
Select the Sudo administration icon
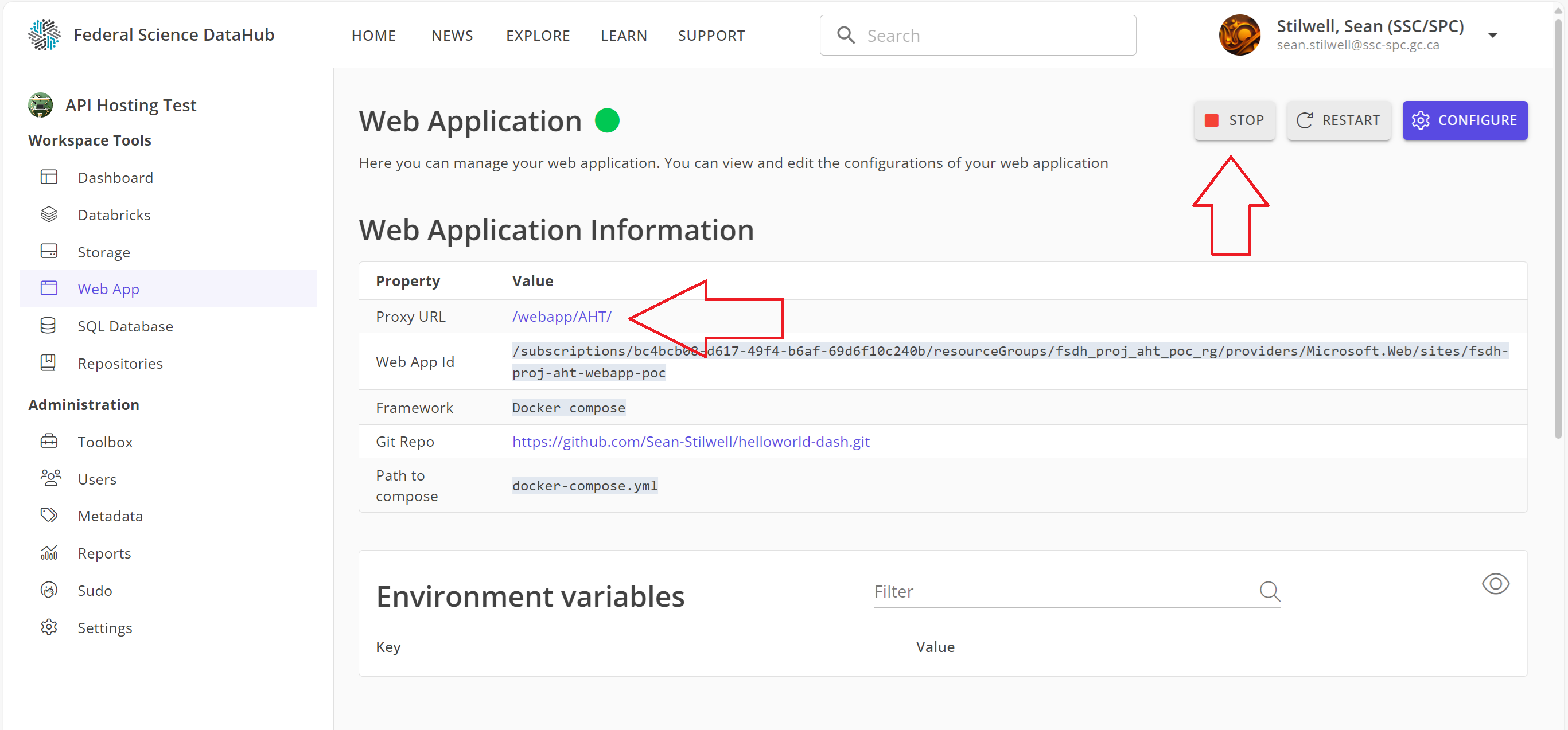pyautogui.click(x=49, y=590)
